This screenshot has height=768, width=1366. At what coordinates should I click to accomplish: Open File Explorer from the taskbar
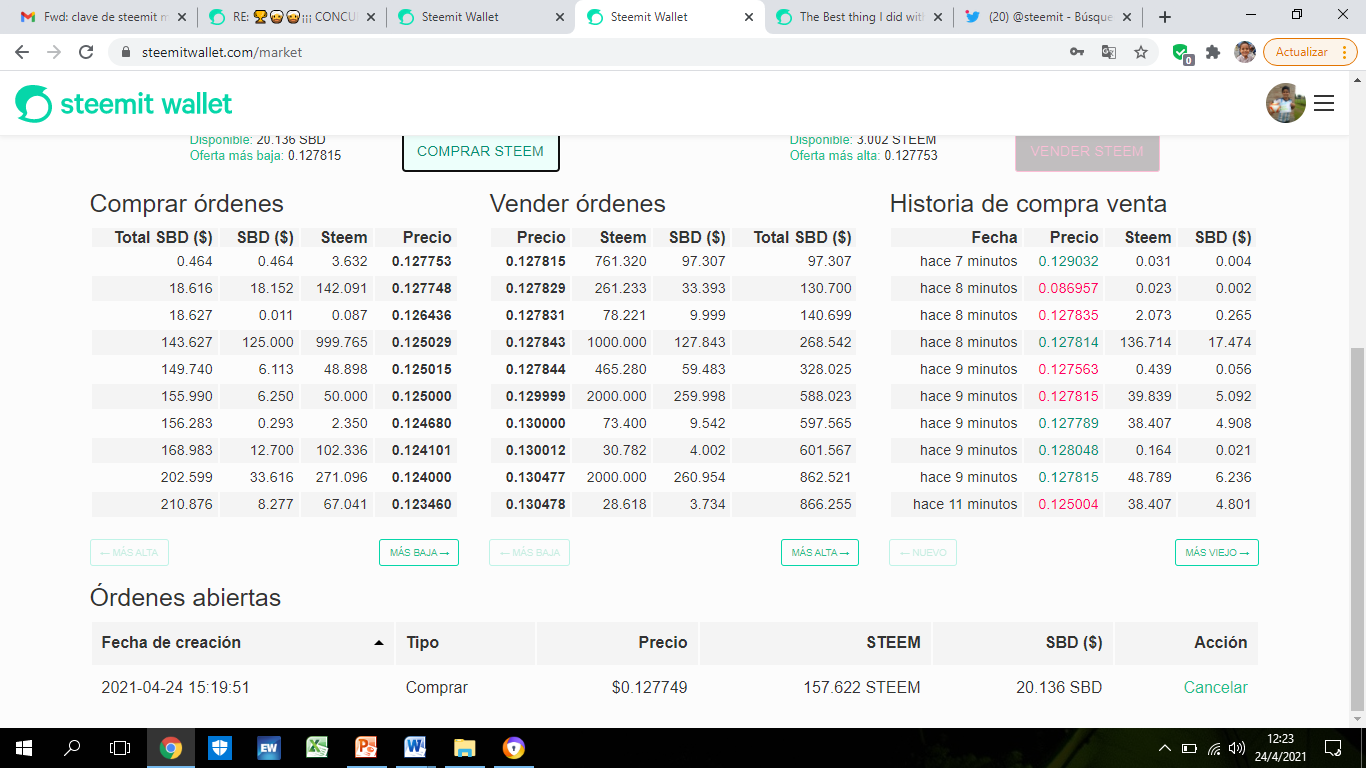click(464, 748)
